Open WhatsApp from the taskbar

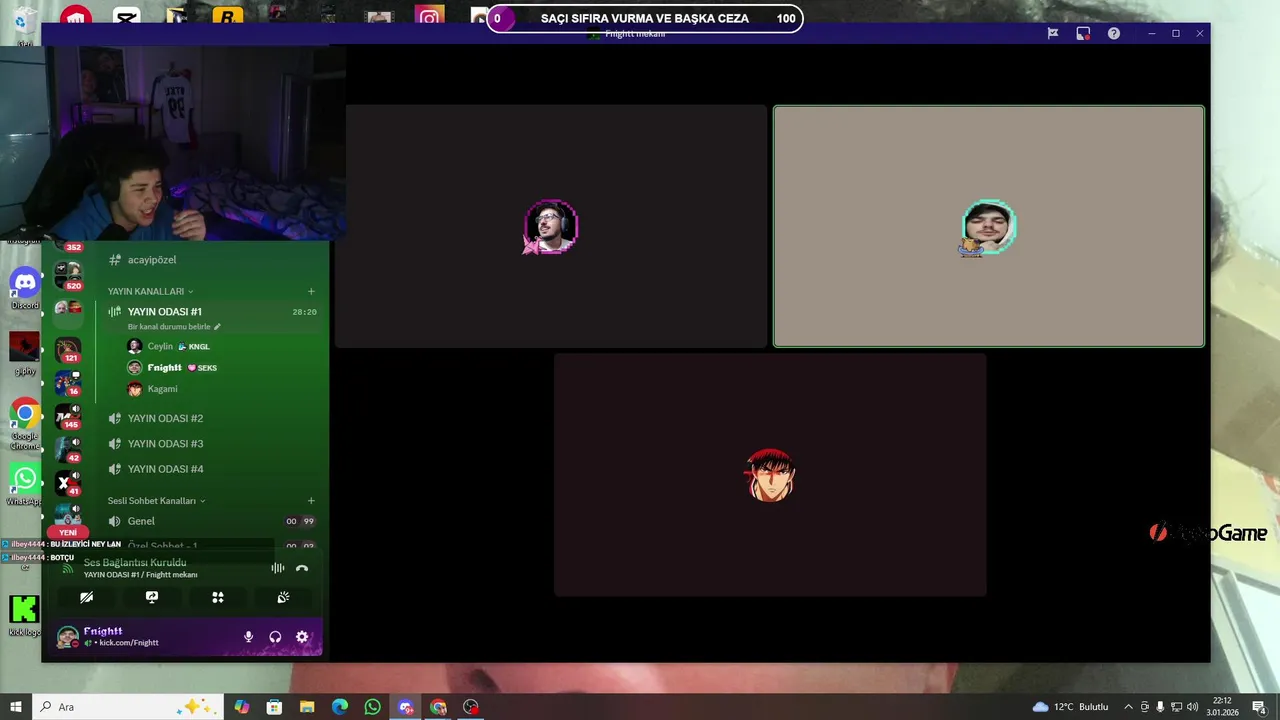373,707
